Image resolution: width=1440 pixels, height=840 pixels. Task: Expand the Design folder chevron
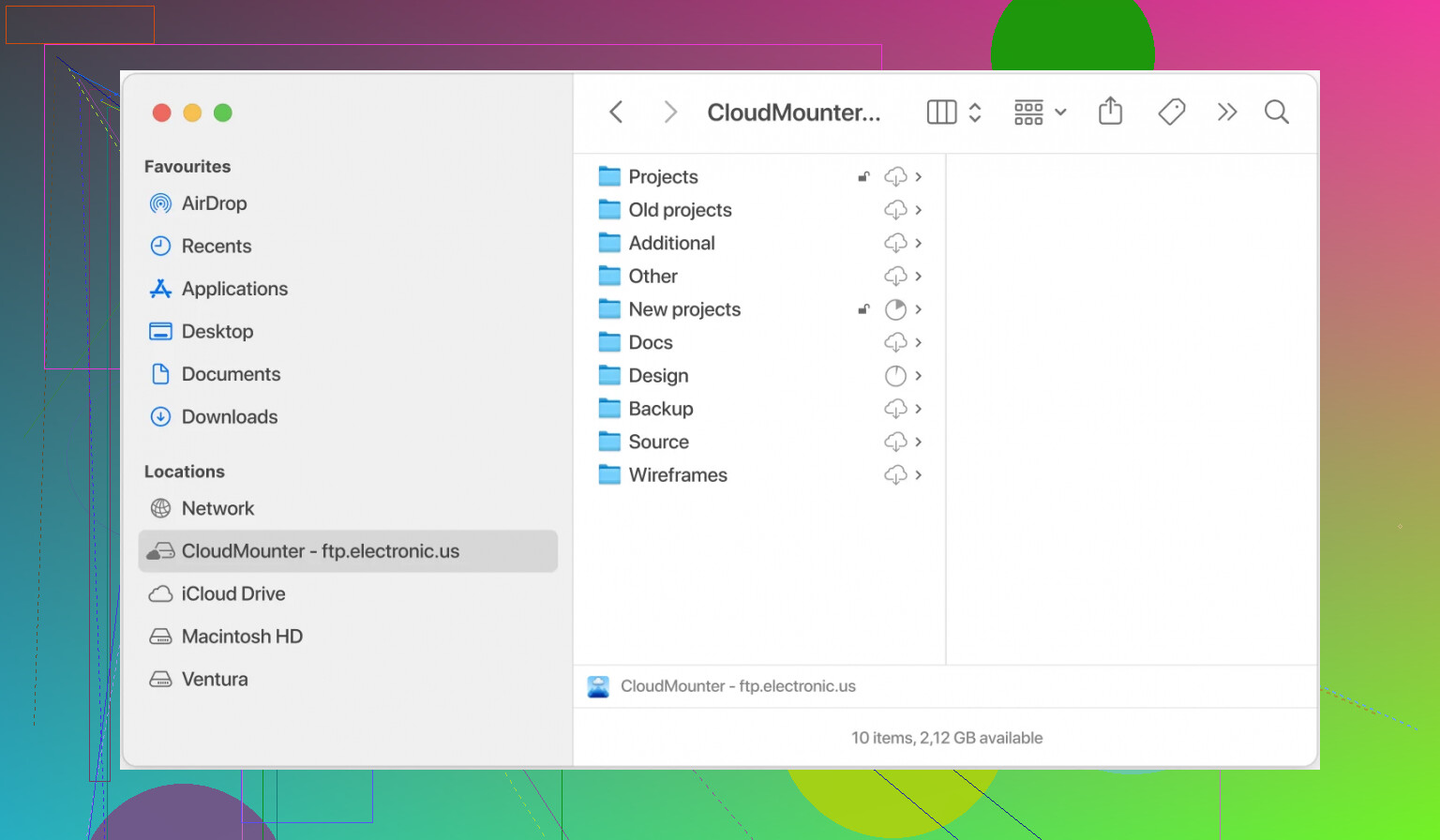point(919,375)
